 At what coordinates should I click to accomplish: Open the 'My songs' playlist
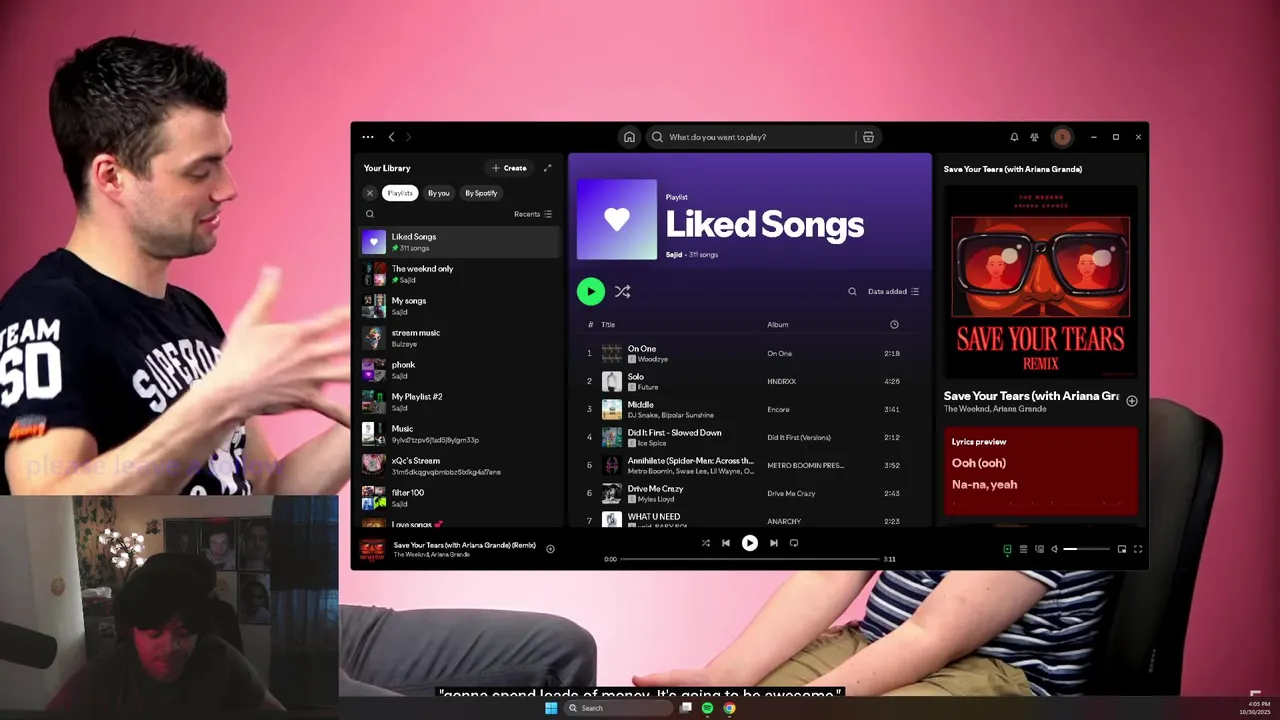(460, 306)
